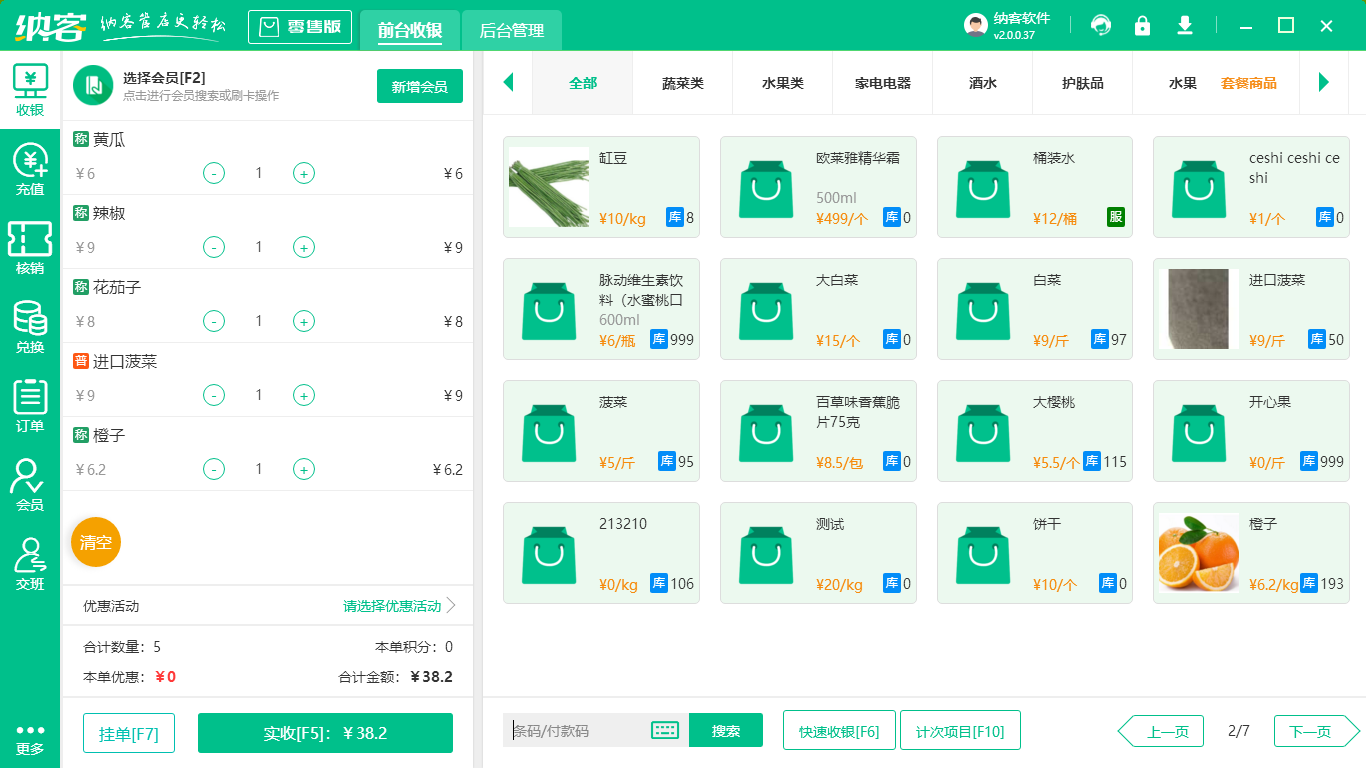
Task: Click the 新增会员 button
Action: click(x=420, y=86)
